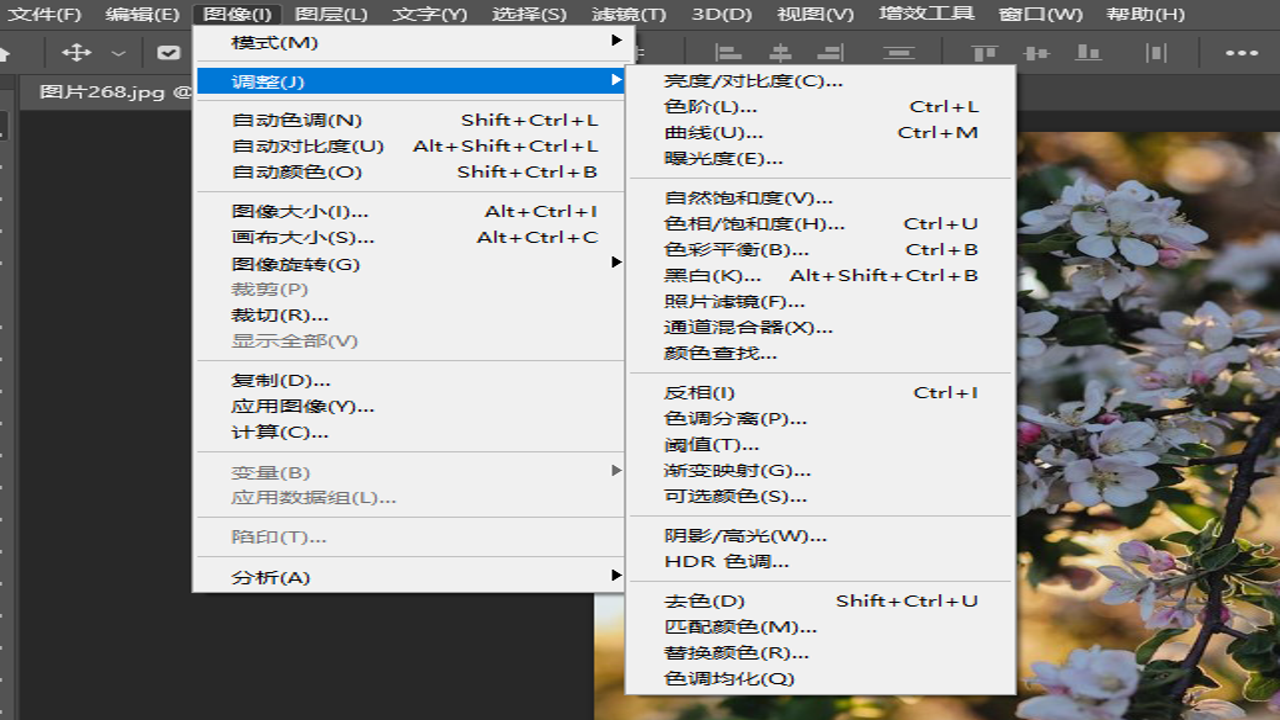Open the 窗口(W) menu

pyautogui.click(x=1040, y=14)
